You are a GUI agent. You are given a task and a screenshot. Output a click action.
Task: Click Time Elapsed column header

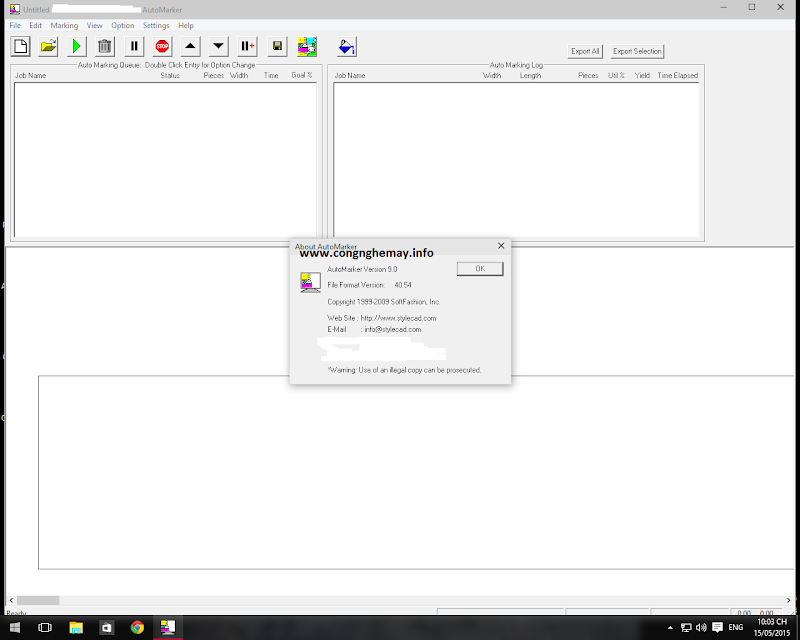(x=678, y=76)
